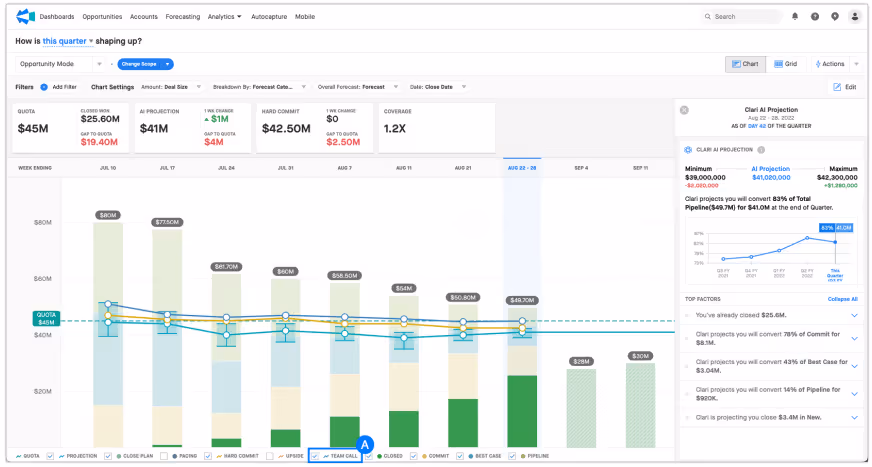Expand the 14% of Pipeline factor

(855, 394)
